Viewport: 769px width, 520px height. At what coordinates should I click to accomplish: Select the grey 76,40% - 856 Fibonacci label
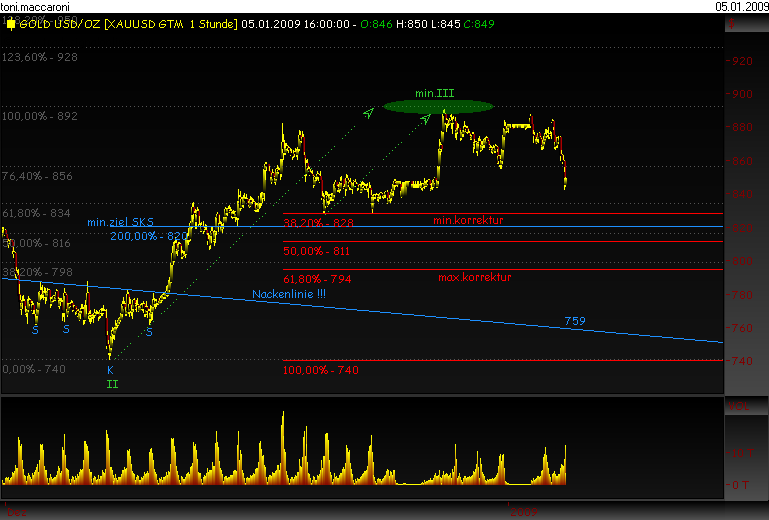[37, 176]
